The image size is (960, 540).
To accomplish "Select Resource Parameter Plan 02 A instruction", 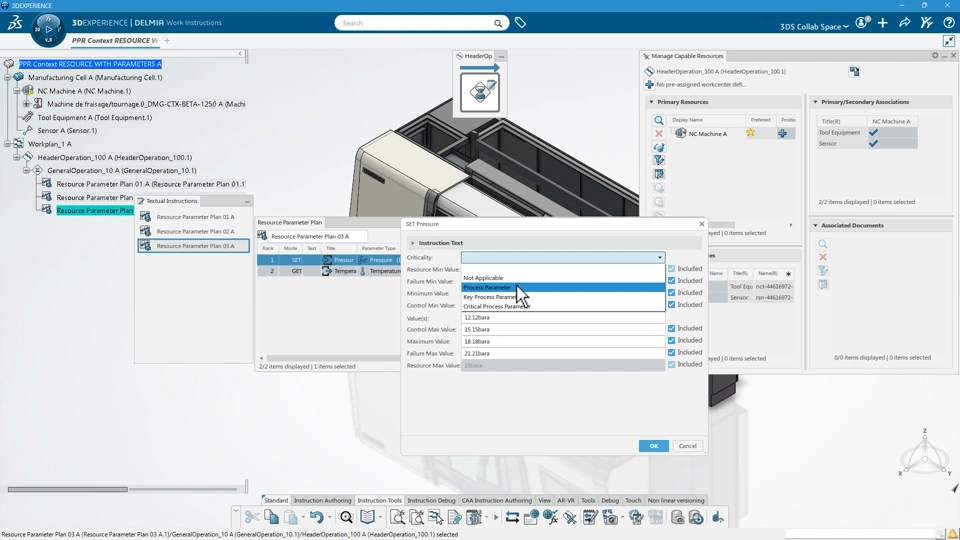I will (x=194, y=231).
